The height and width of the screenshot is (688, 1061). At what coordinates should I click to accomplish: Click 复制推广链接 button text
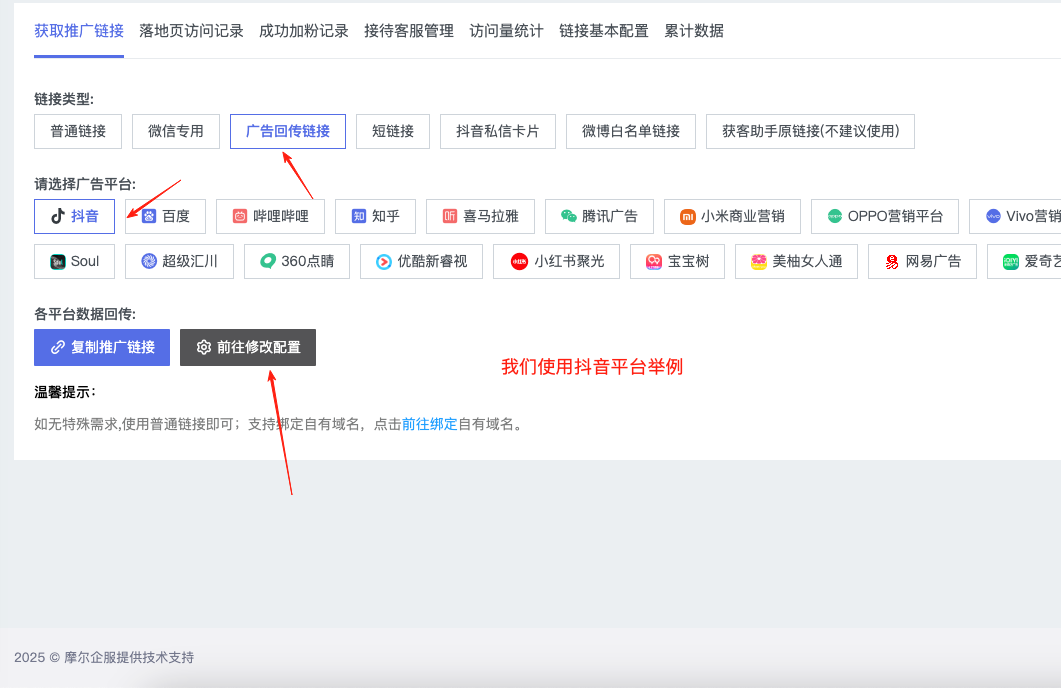113,347
